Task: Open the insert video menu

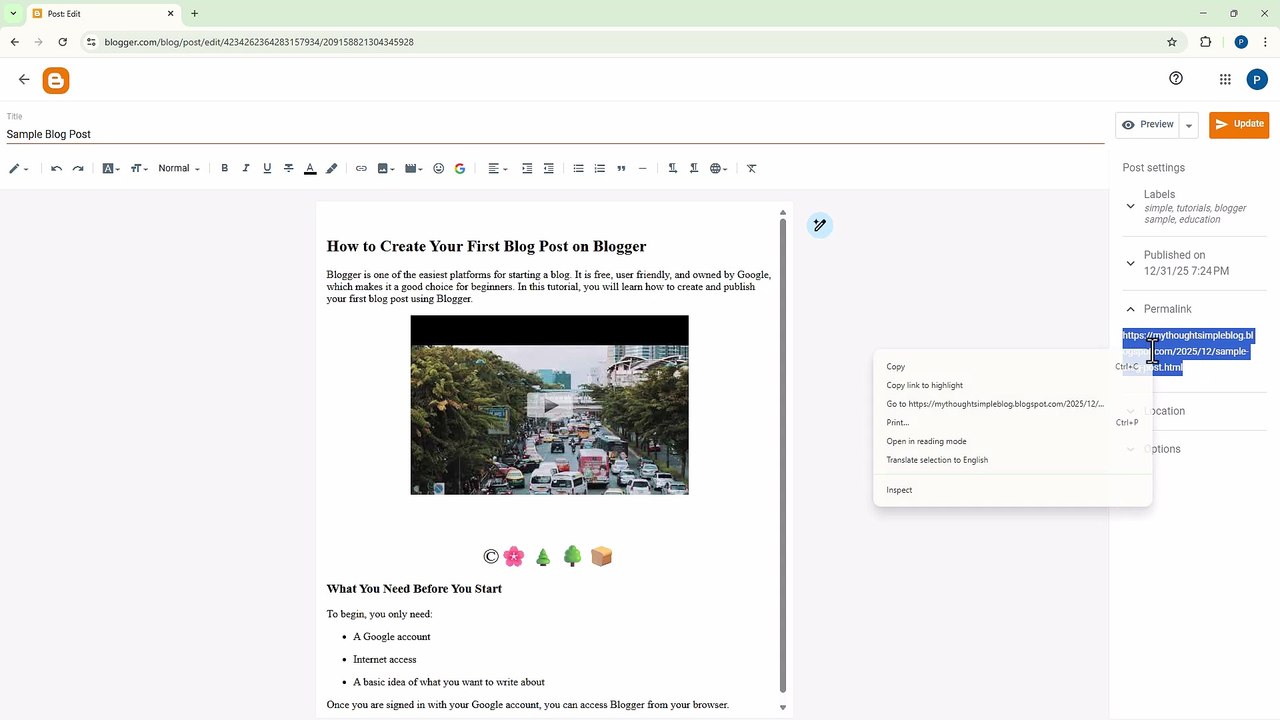Action: 414,168
